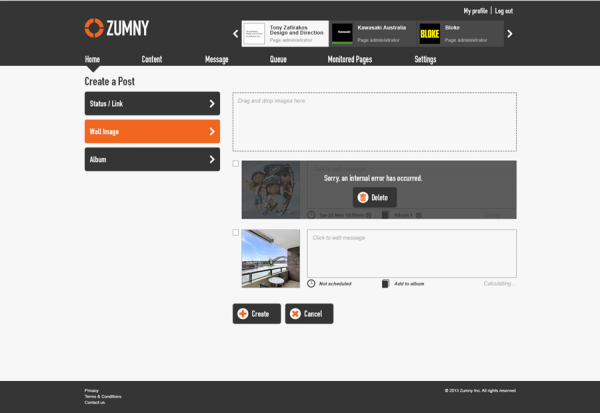Tick the checkbox beside the cartoon image
The width and height of the screenshot is (600, 413).
coord(236,164)
